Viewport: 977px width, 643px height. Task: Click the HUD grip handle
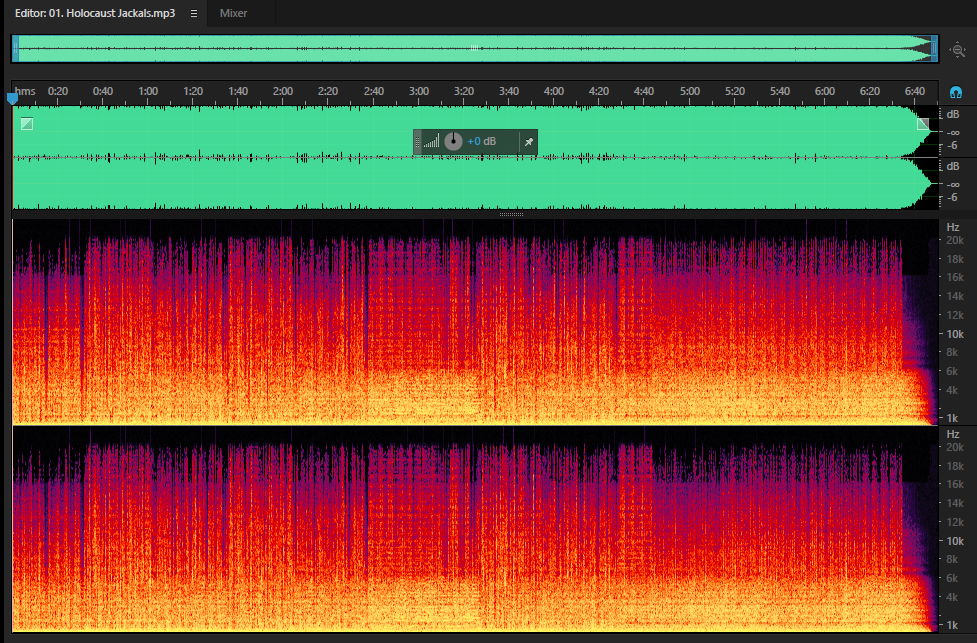[417, 142]
